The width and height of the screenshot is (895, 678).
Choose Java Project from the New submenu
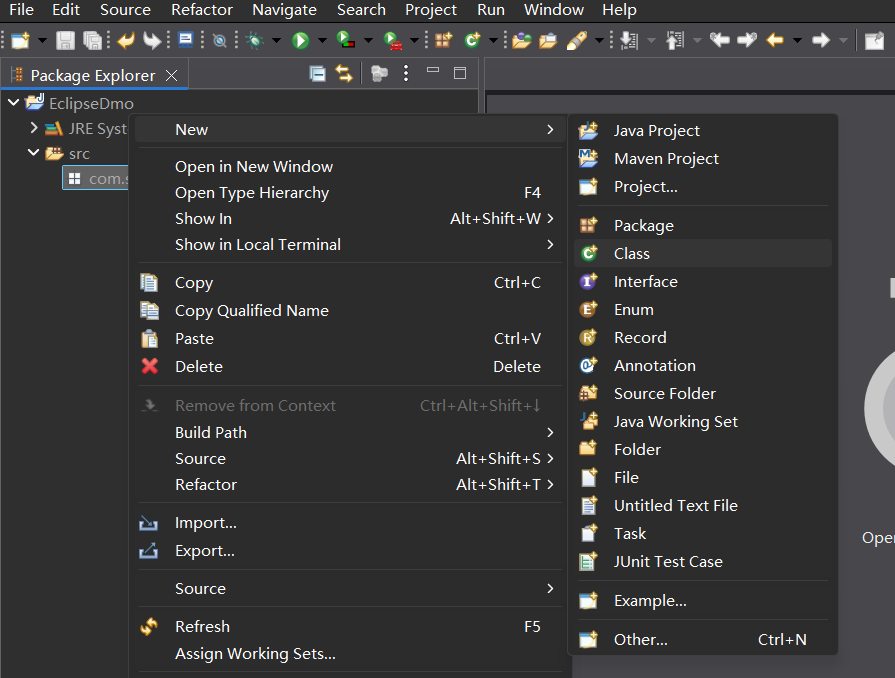[703, 131]
